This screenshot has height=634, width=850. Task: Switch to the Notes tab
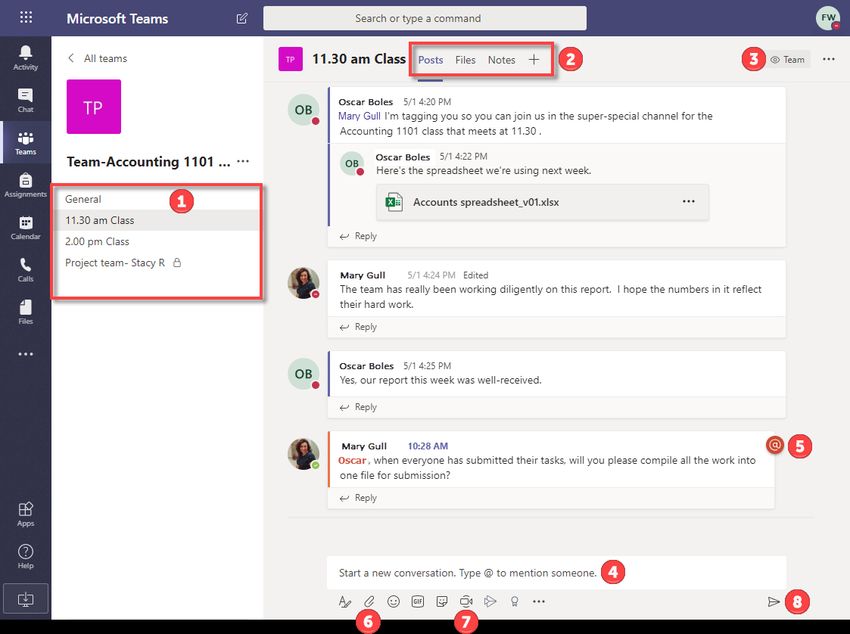click(x=501, y=60)
